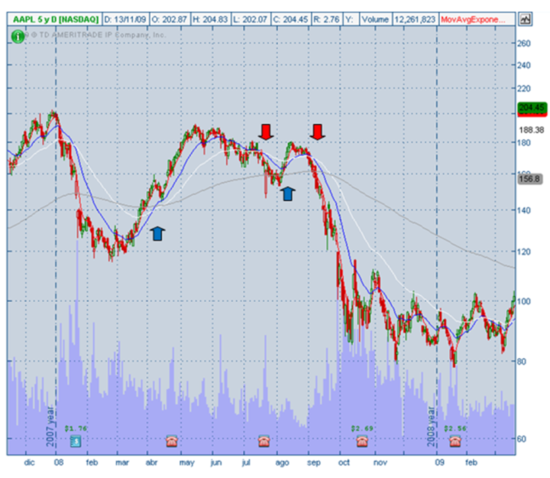The height and width of the screenshot is (478, 550).
Task: Click the high price H: 204.83
Action: [210, 19]
